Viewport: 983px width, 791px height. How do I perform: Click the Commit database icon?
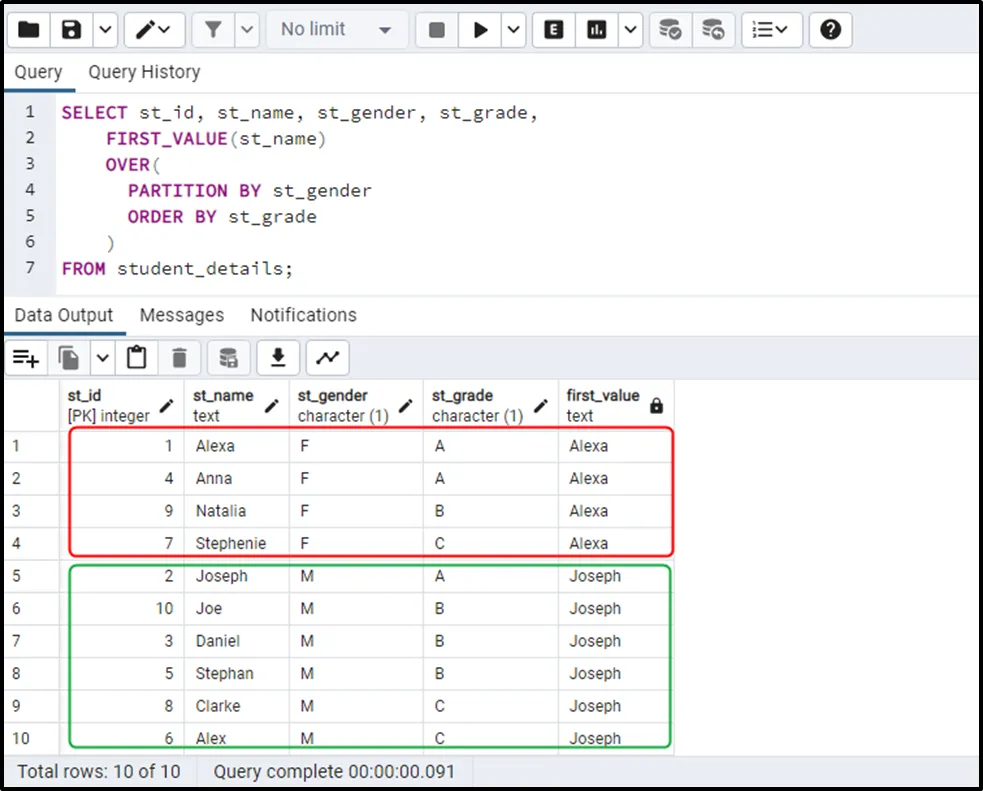pos(670,30)
